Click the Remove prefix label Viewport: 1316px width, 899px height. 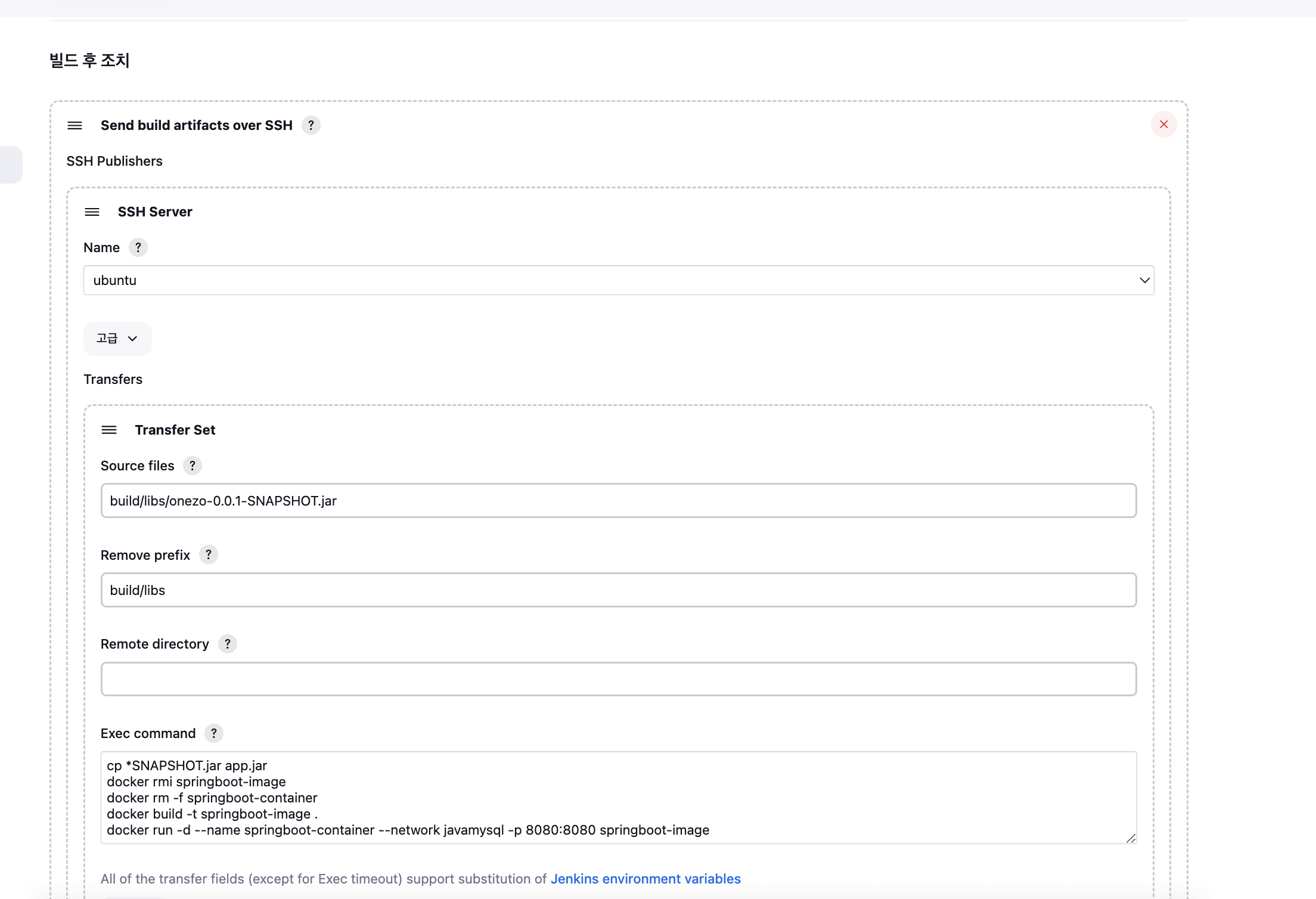[145, 555]
